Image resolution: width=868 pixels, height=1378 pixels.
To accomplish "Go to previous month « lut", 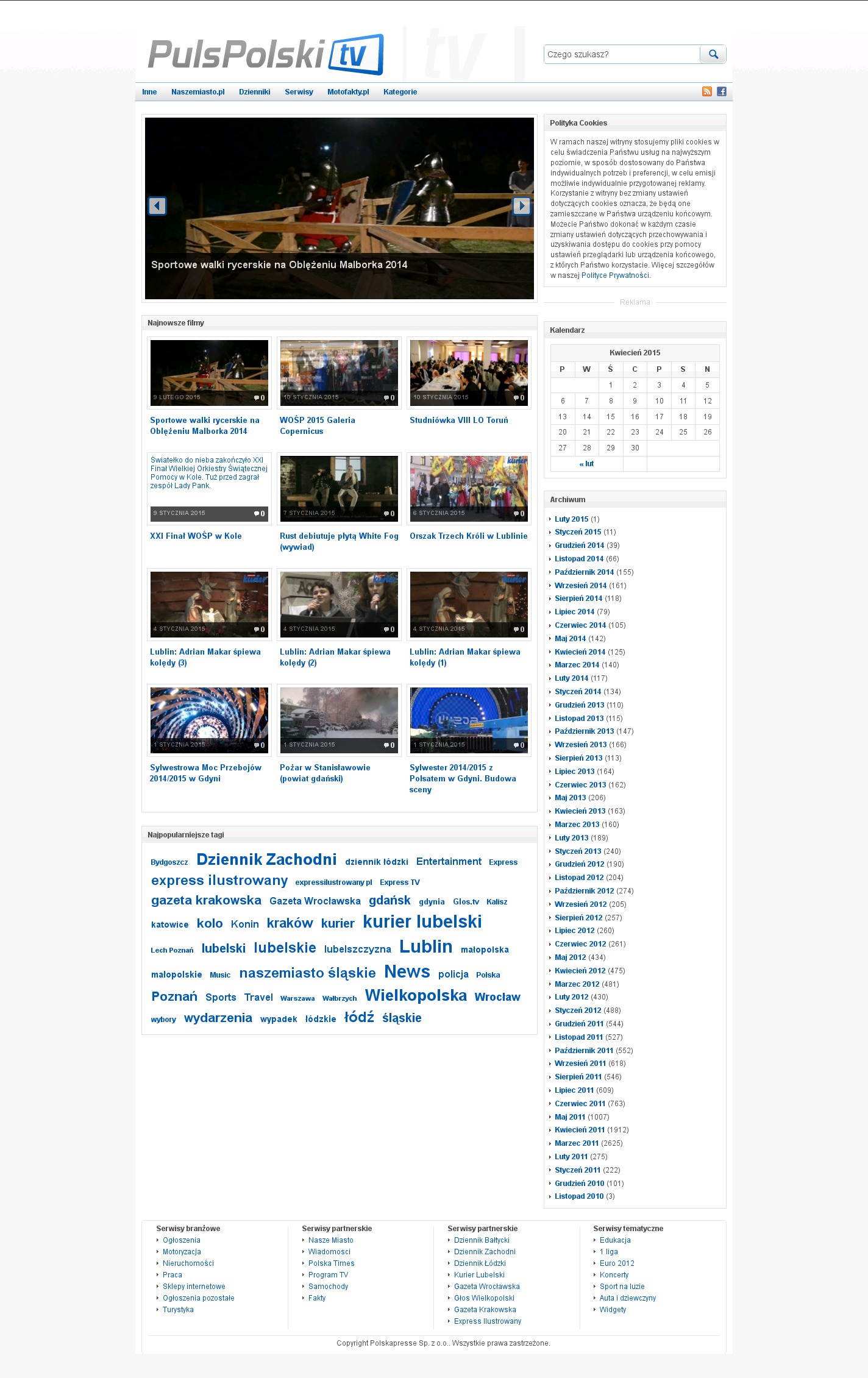I will click(586, 464).
